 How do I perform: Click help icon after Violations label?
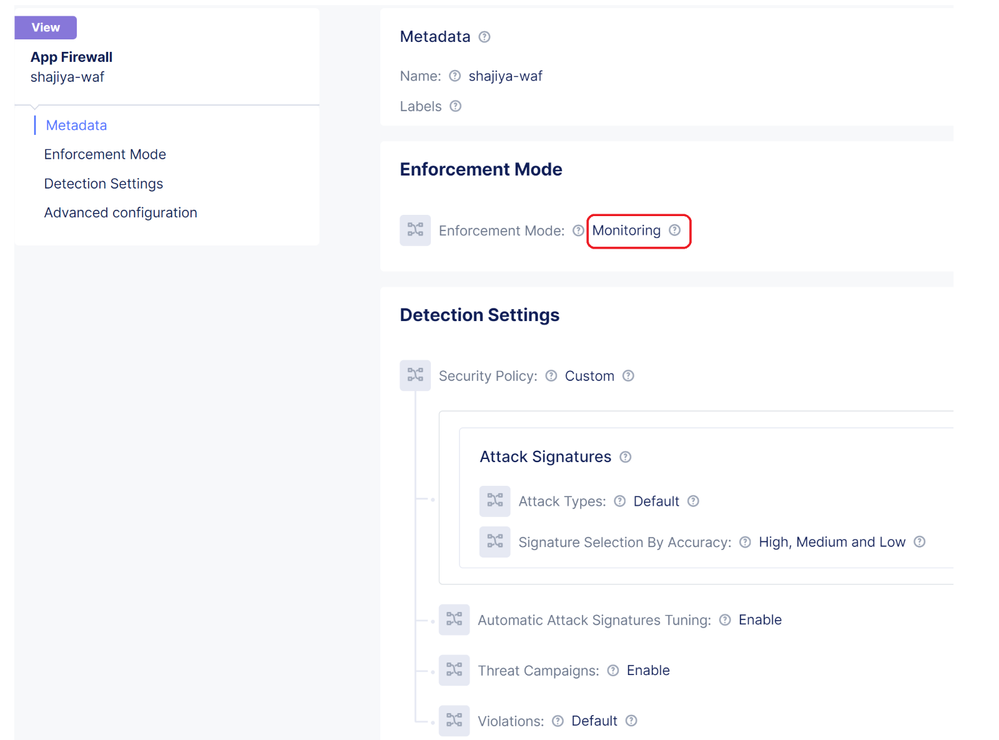[557, 721]
